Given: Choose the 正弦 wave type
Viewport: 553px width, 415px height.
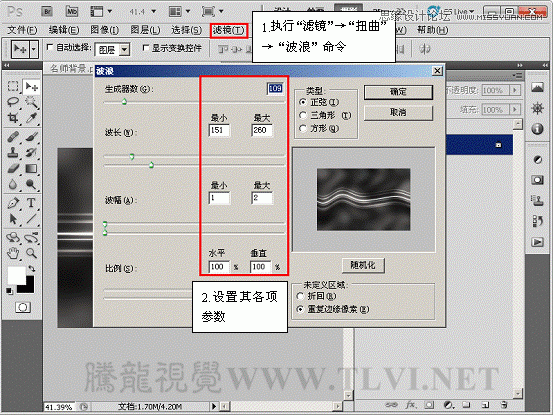Looking at the screenshot, I should click(x=303, y=102).
